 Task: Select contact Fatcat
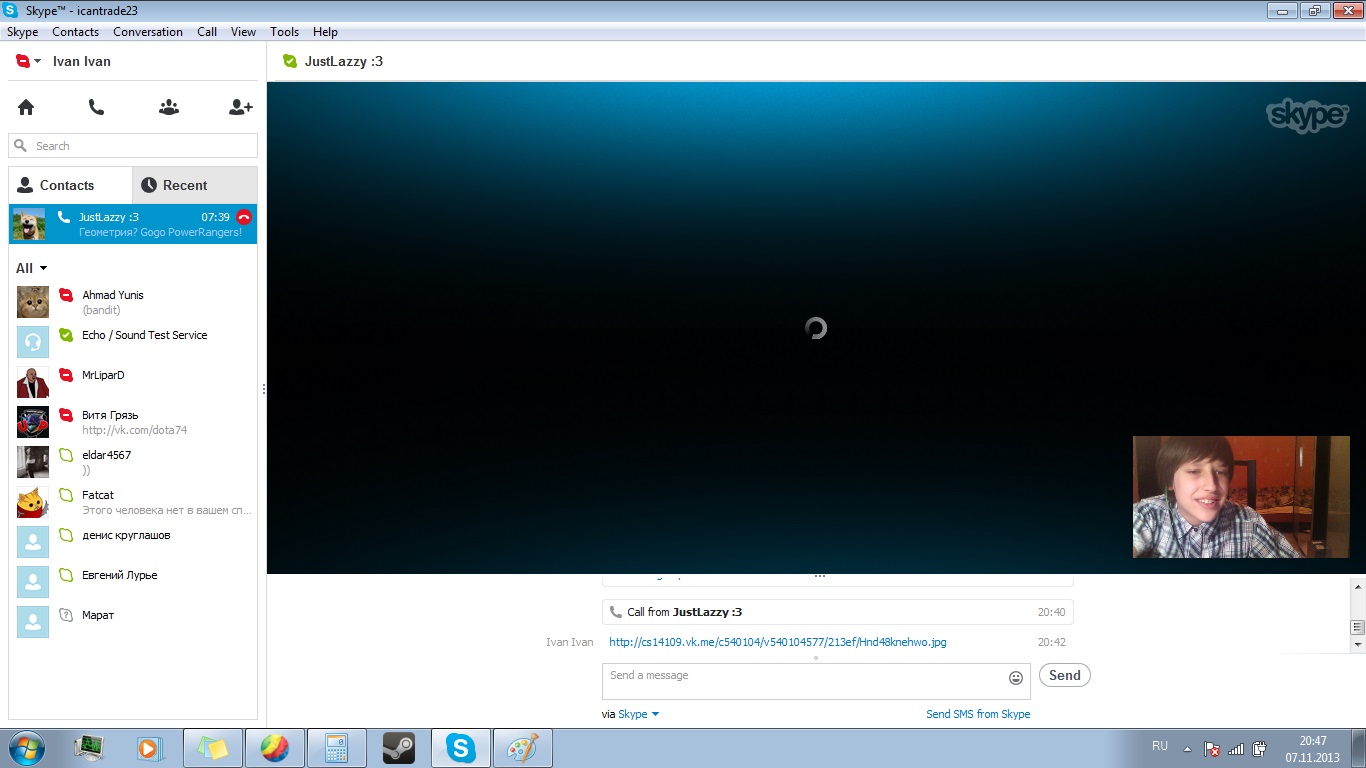coord(133,502)
